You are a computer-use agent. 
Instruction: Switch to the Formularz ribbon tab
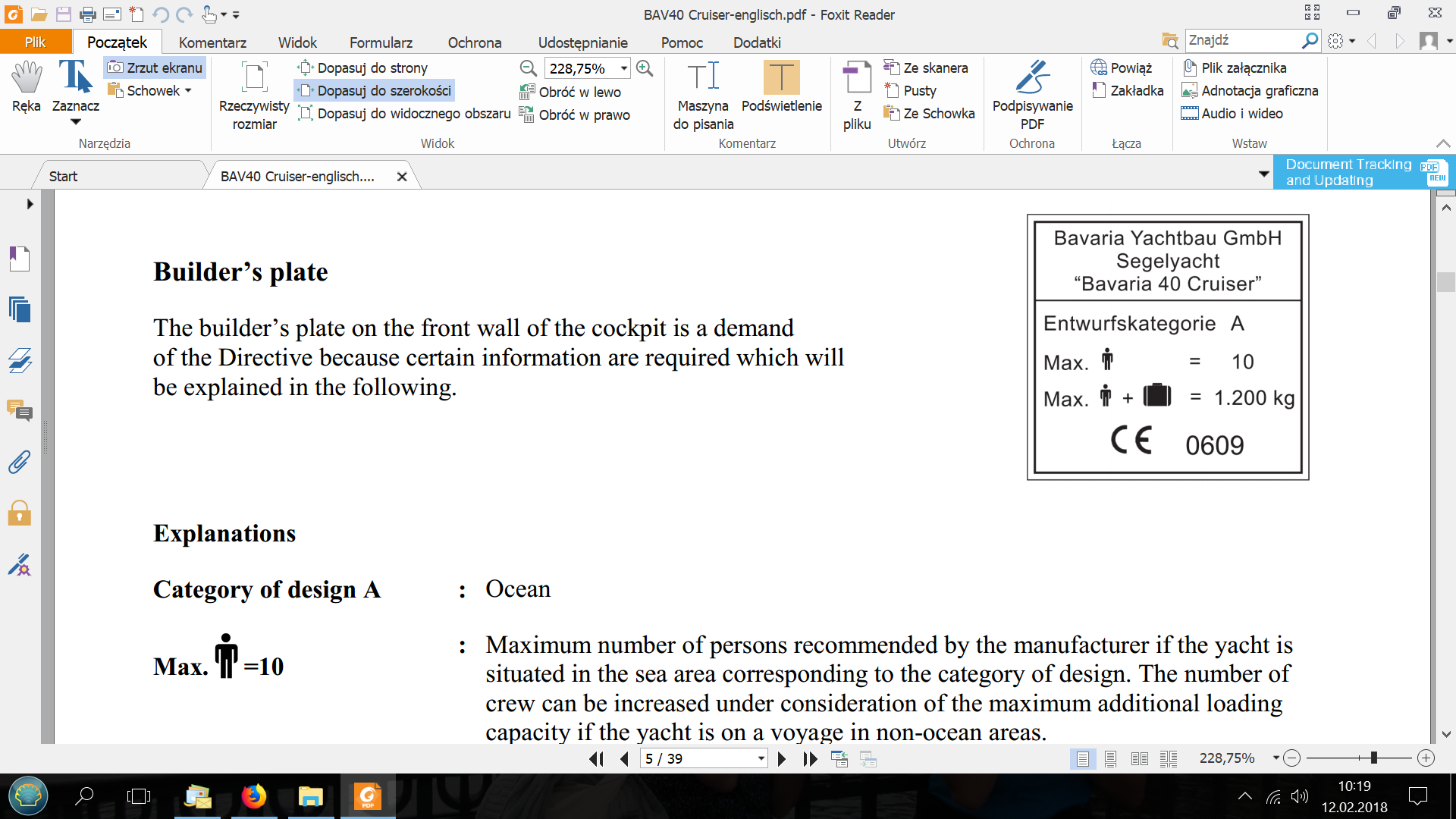[381, 42]
